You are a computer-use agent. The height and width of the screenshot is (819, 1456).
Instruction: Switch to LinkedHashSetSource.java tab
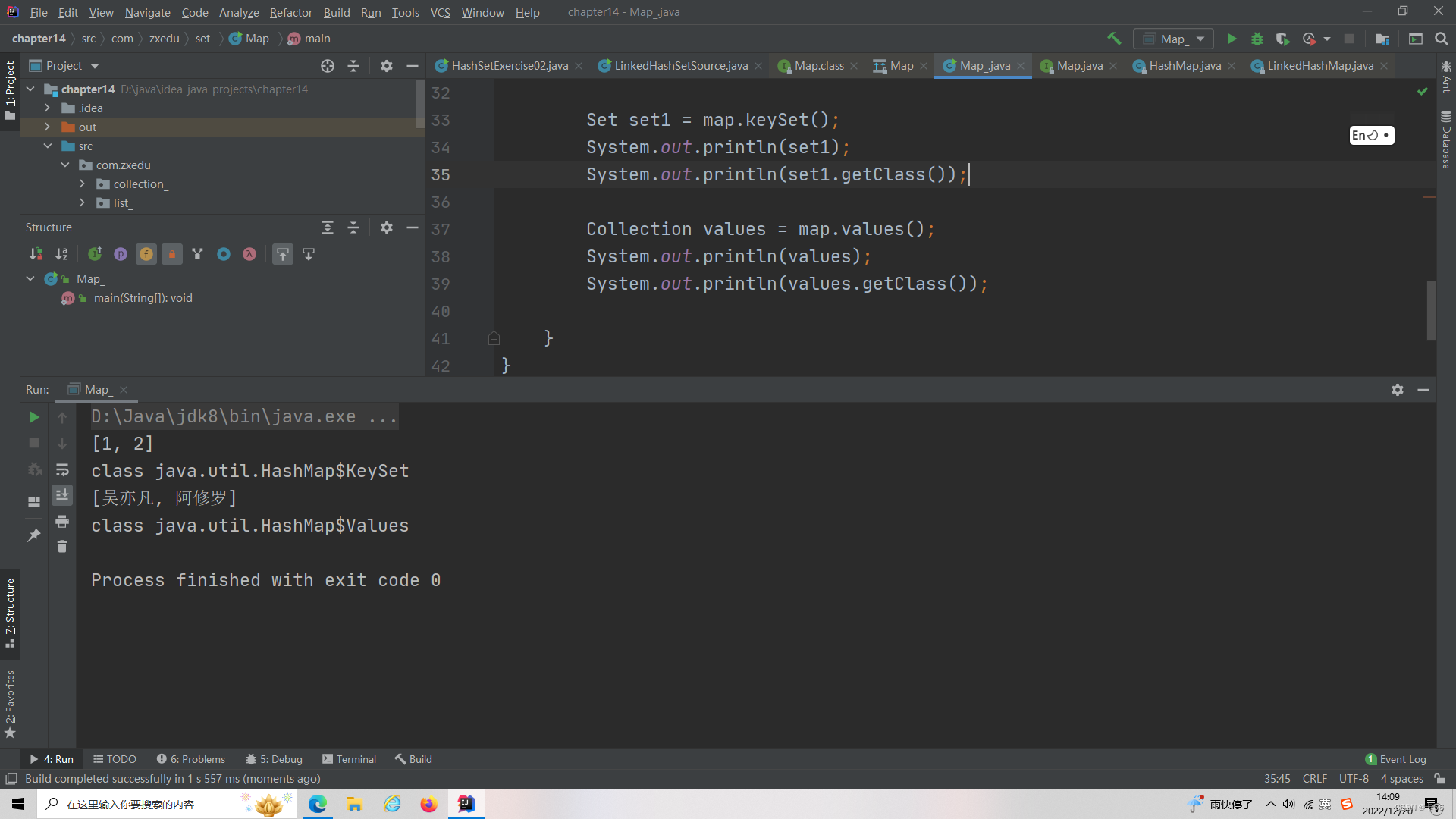[x=680, y=66]
